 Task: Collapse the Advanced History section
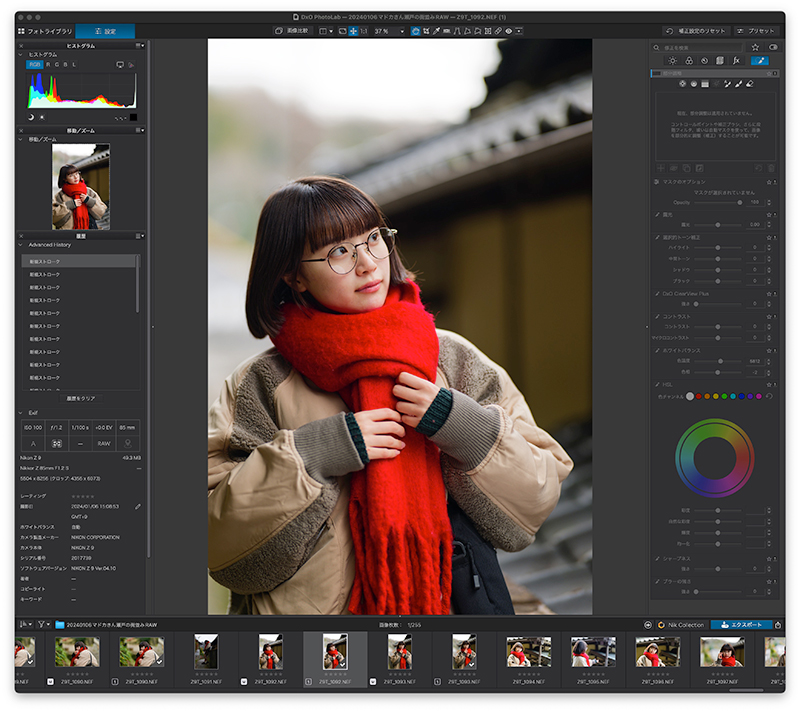pos(21,245)
